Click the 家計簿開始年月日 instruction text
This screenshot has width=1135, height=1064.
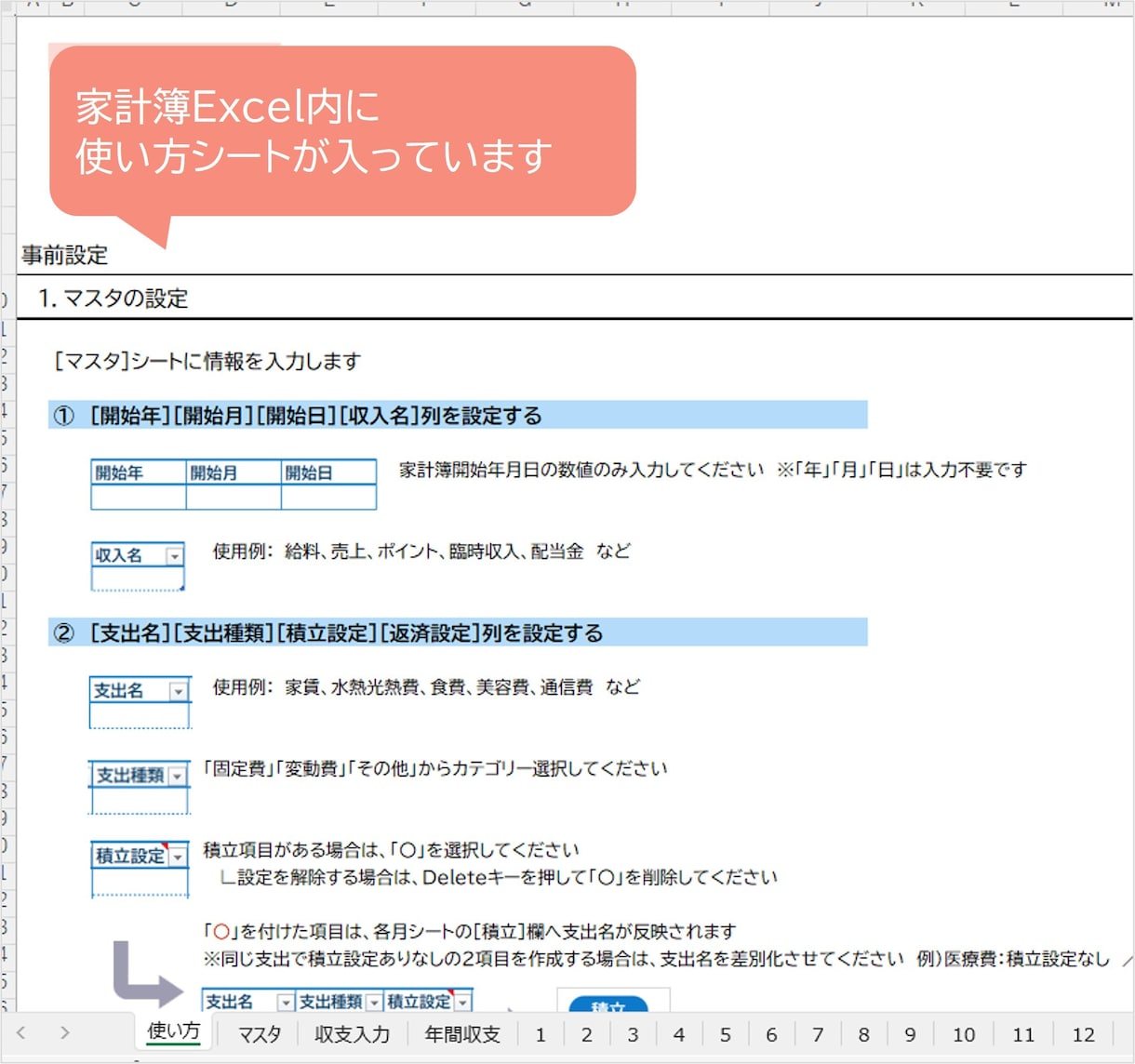click(x=713, y=470)
